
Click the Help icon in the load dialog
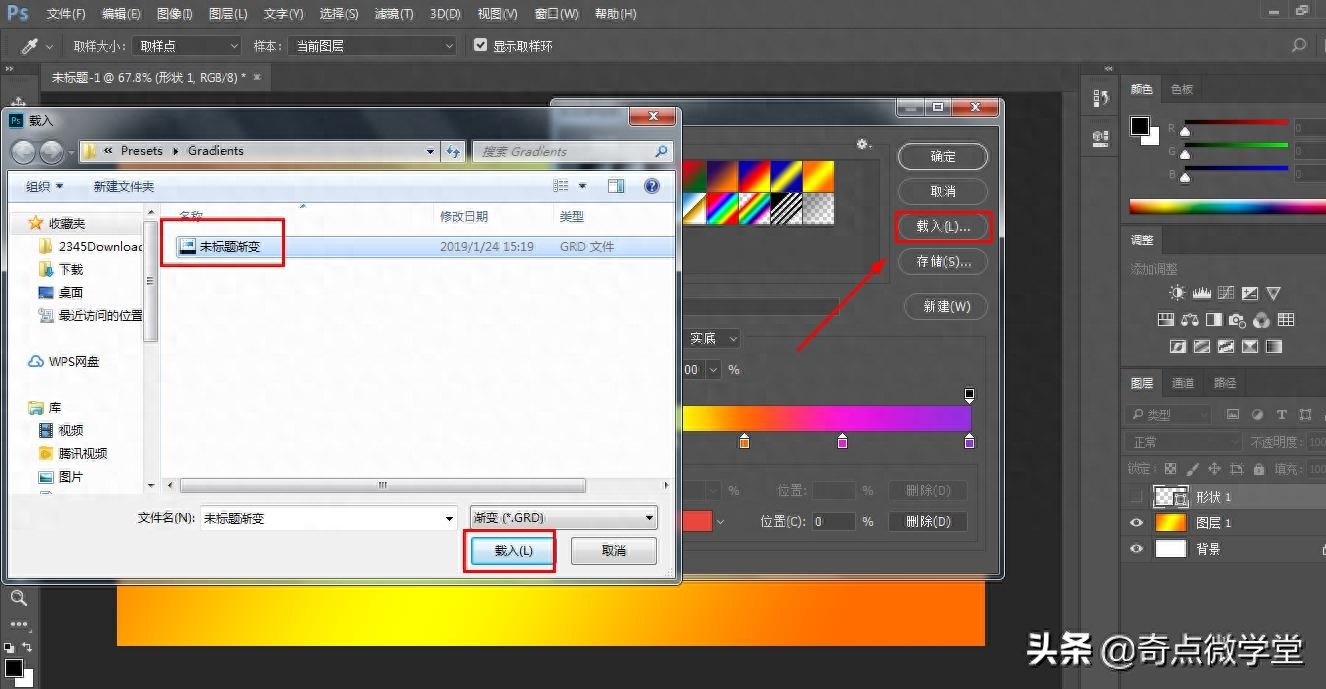pos(652,186)
